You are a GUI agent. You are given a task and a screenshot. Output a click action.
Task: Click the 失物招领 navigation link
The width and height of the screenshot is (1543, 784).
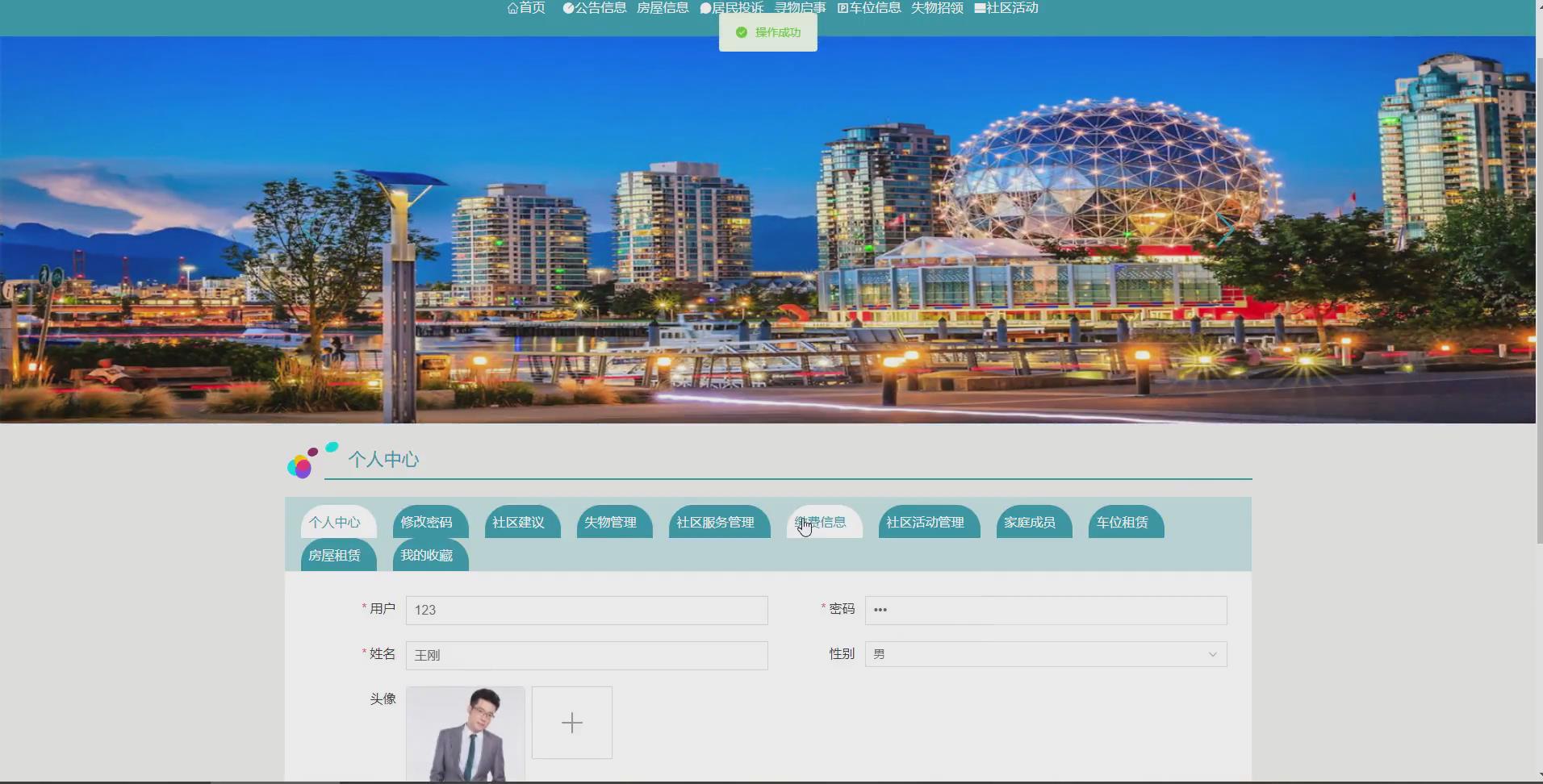937,7
